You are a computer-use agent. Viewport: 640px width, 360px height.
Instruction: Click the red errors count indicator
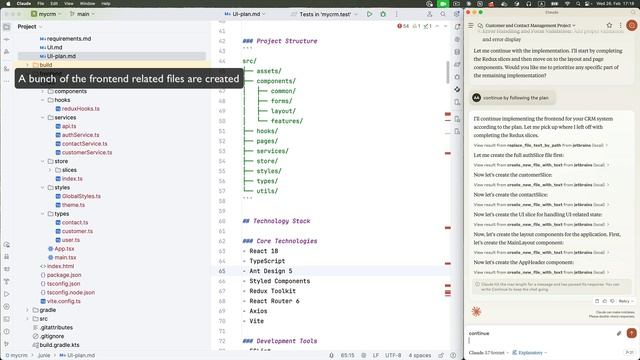click(403, 26)
